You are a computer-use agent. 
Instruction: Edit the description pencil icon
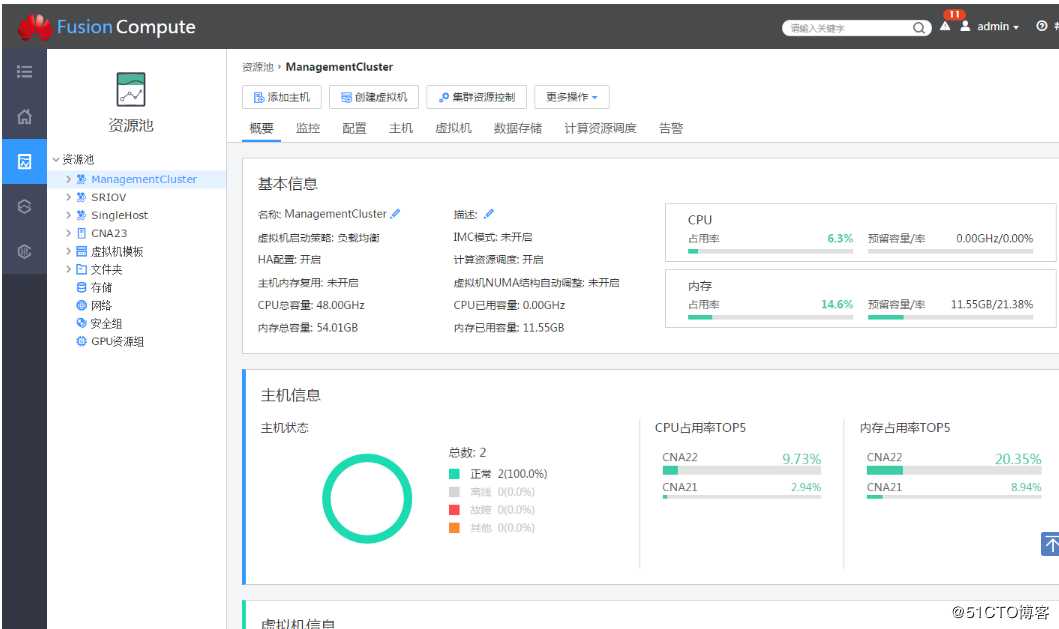click(489, 213)
